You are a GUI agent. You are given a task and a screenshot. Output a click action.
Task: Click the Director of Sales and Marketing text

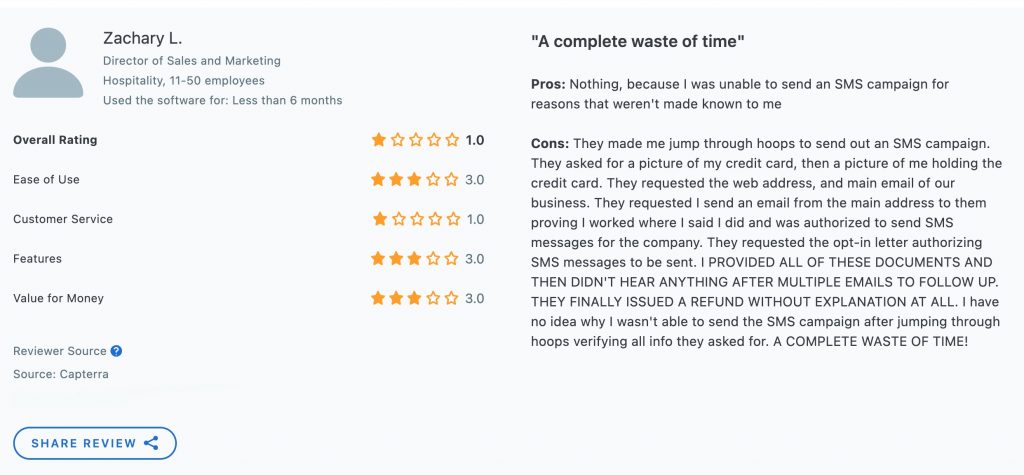192,61
